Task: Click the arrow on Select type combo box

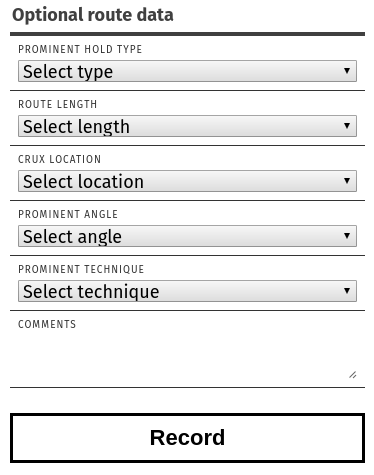Action: [x=347, y=71]
